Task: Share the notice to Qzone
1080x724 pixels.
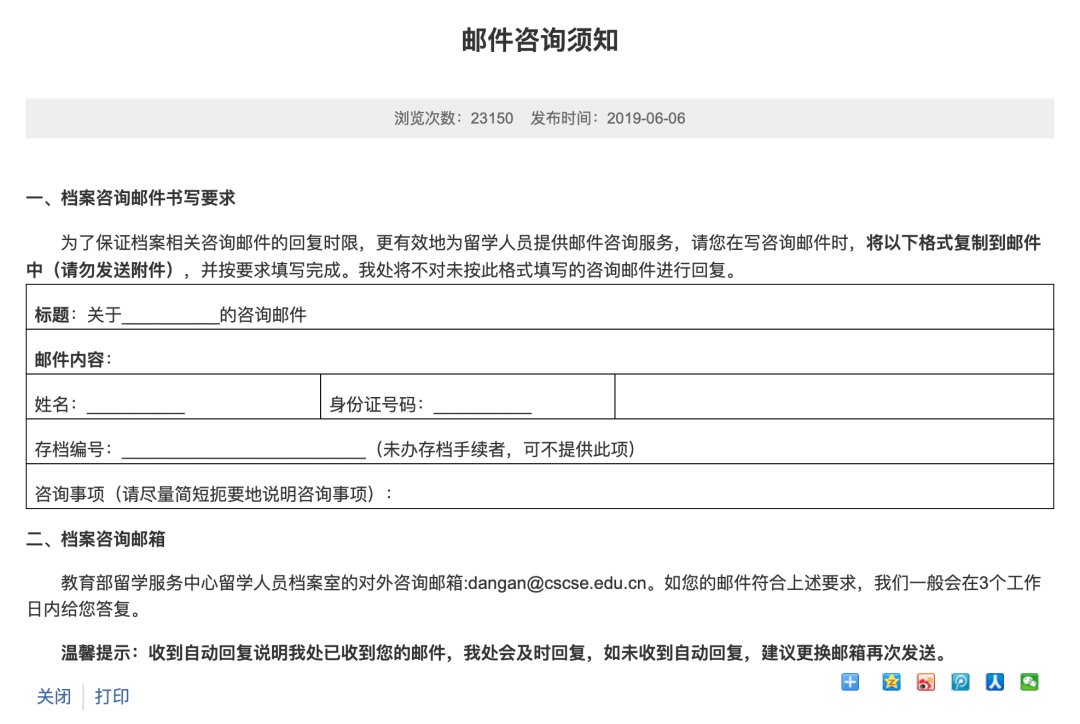Action: 891,682
